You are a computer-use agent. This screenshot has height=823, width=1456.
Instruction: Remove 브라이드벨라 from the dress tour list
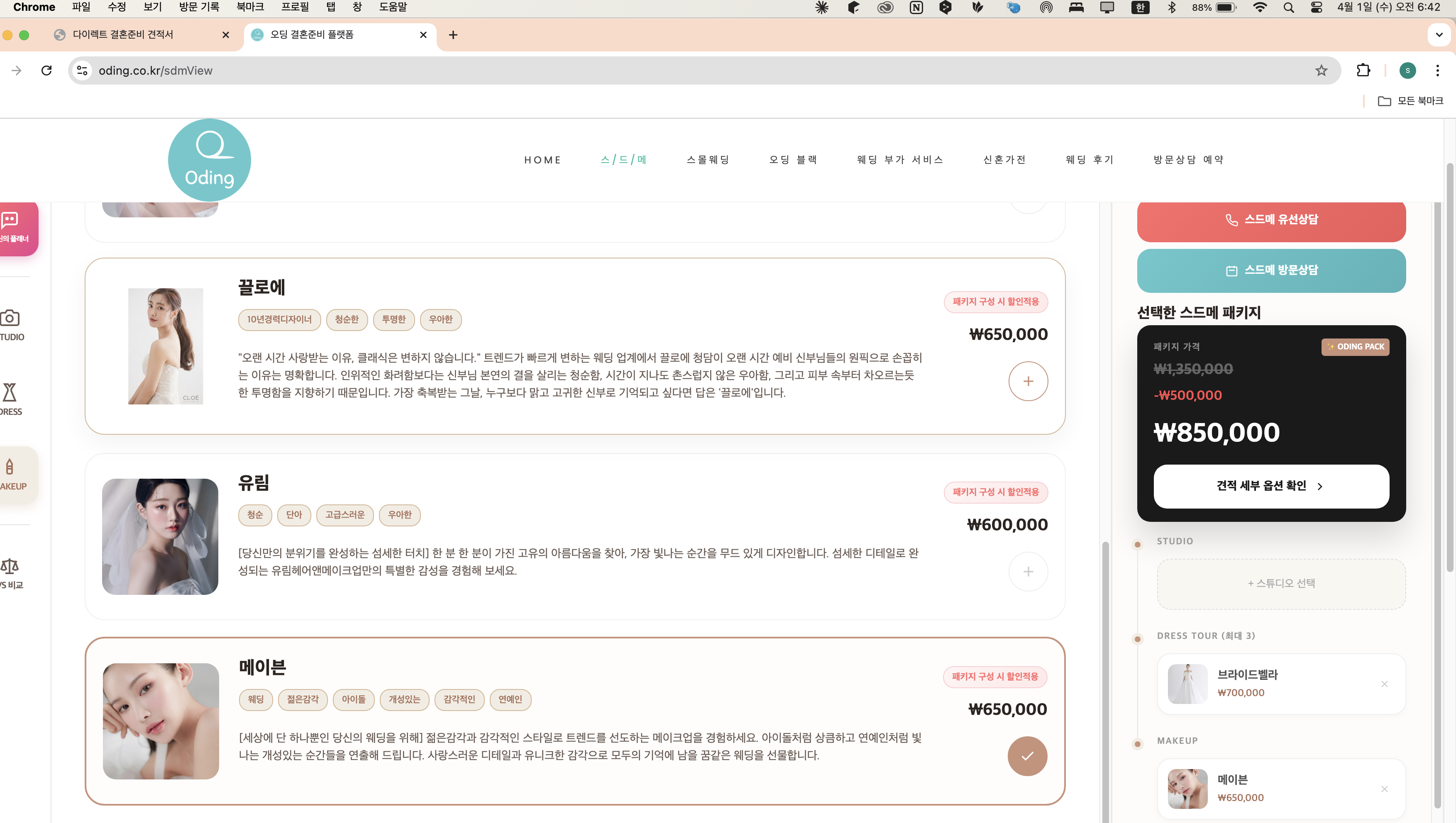tap(1385, 683)
